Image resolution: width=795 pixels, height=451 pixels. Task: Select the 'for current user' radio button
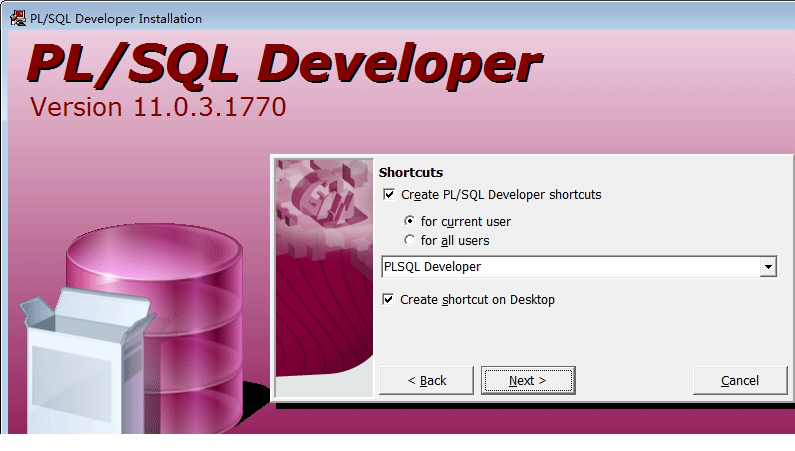(x=409, y=221)
